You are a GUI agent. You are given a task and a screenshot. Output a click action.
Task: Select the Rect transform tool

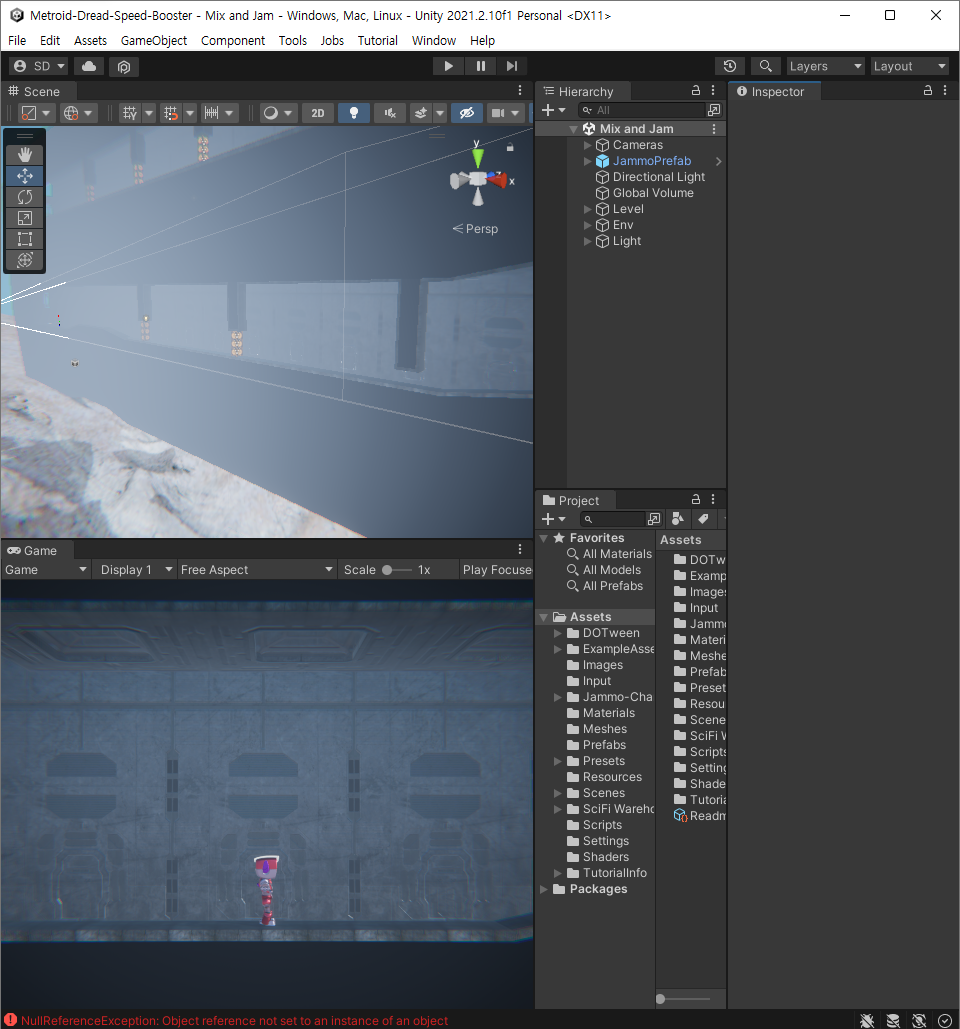(x=25, y=239)
